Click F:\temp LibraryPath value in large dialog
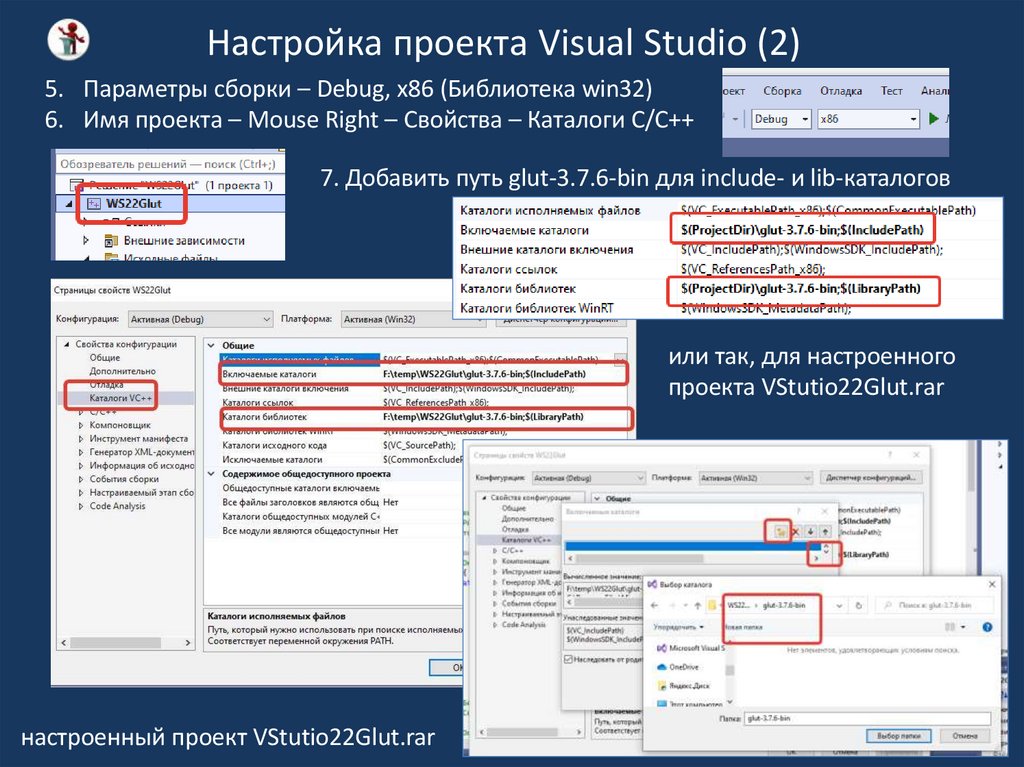This screenshot has height=767, width=1024. point(483,417)
